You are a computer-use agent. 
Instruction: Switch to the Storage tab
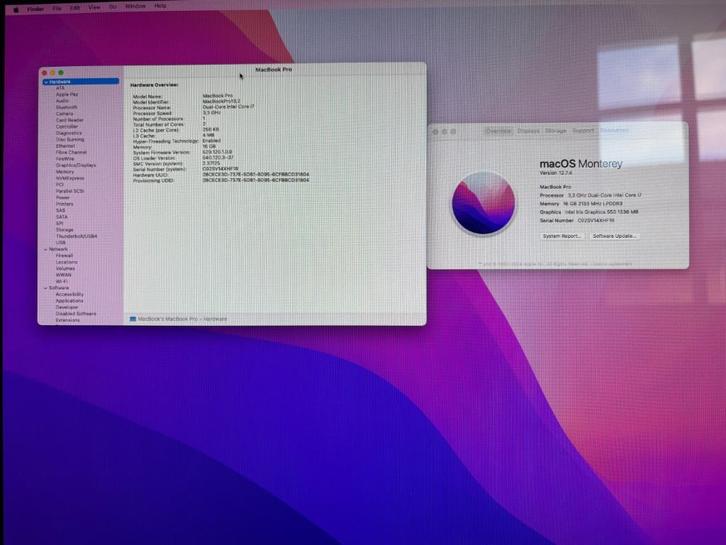coord(556,130)
